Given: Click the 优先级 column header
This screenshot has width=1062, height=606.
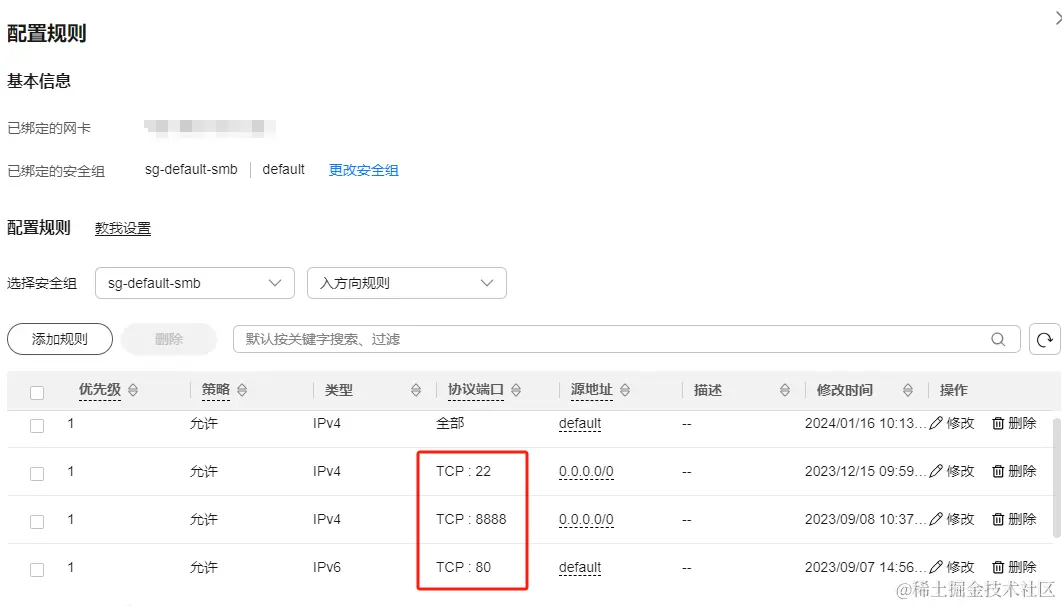Looking at the screenshot, I should click(x=100, y=389).
